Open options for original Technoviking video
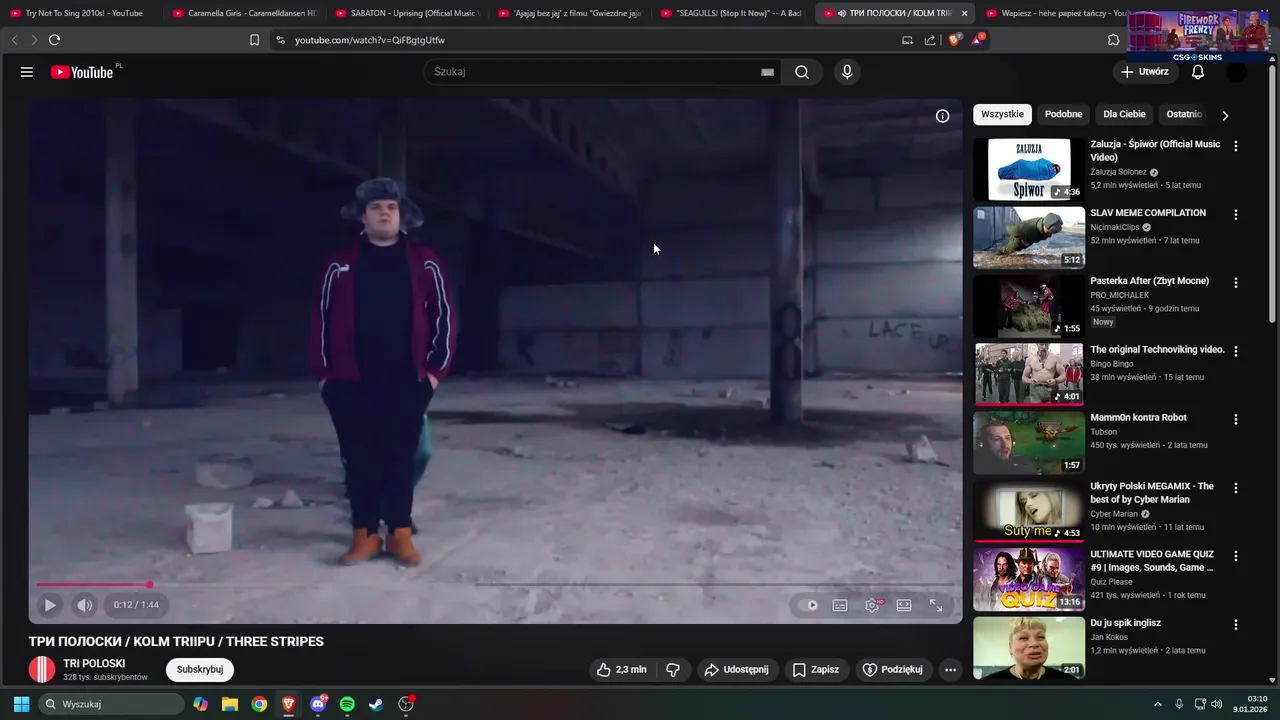This screenshot has height=720, width=1280. (x=1236, y=351)
